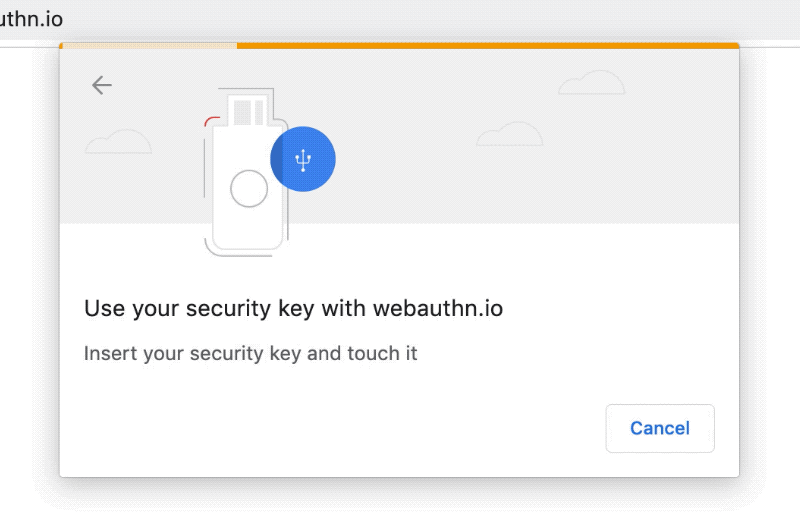Click the middle-right cloud graphic
800x527 pixels.
510,134
